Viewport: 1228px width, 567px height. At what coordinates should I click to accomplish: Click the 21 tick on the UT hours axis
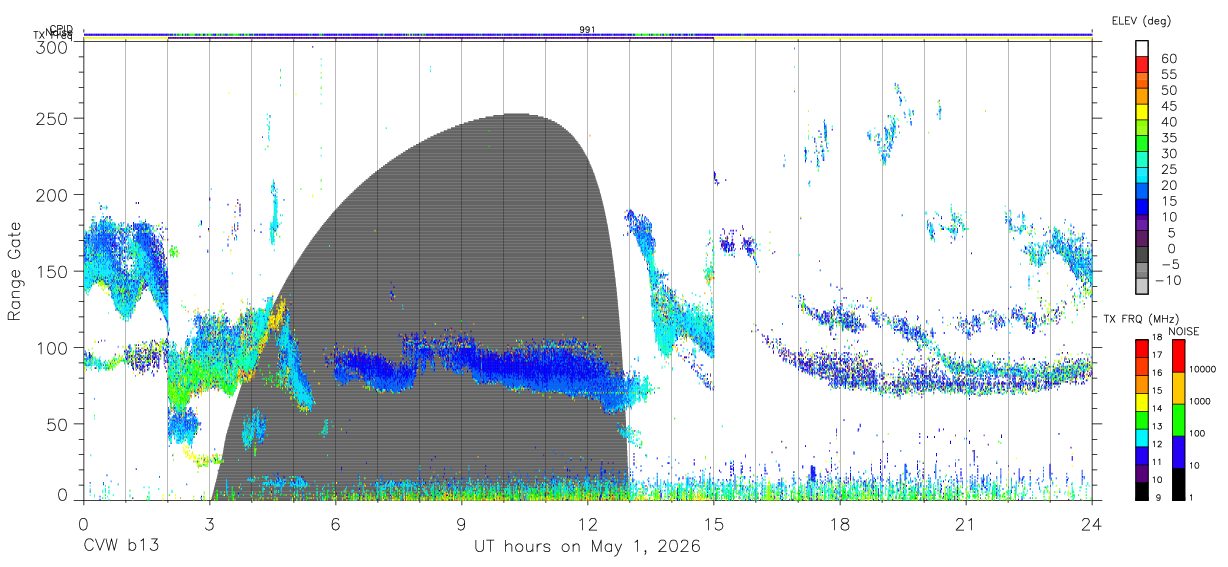(x=966, y=524)
